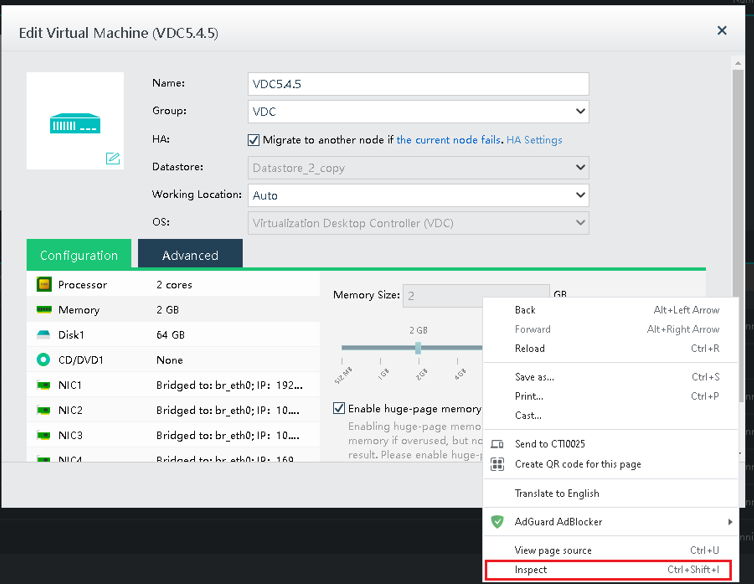The image size is (754, 584).
Task: Click the Processor icon in hardware list
Action: (44, 285)
